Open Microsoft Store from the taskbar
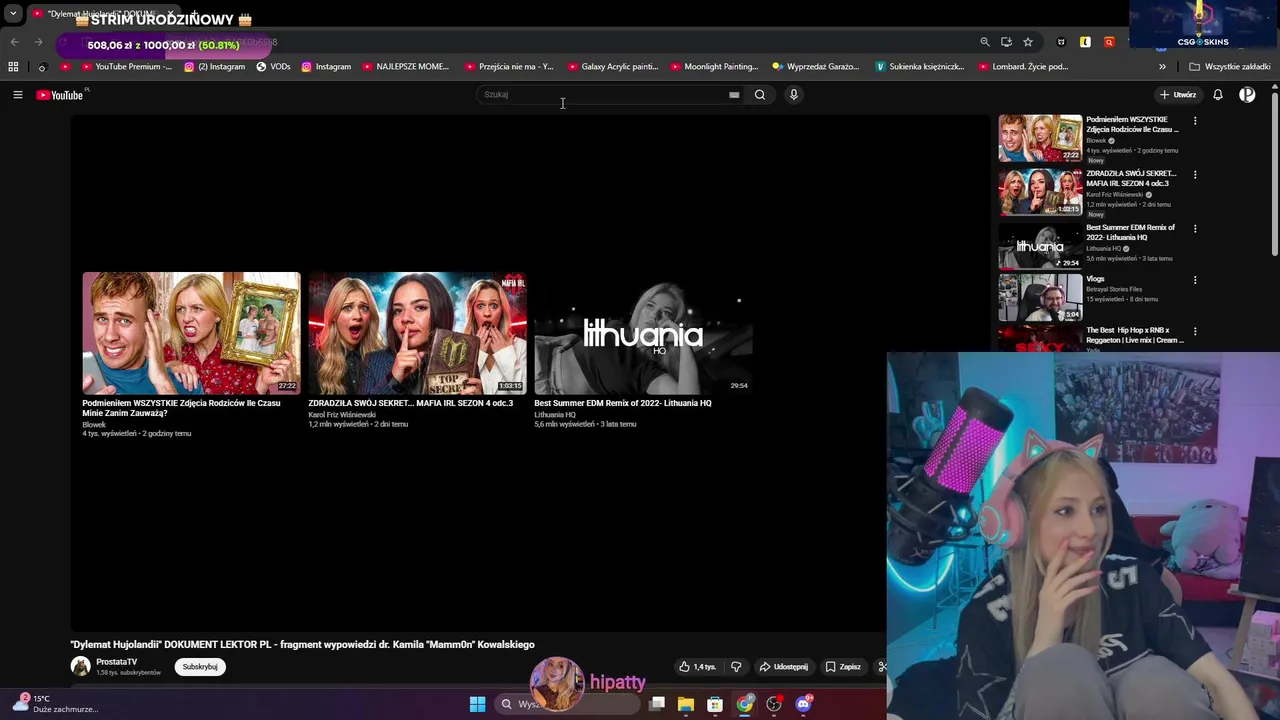 click(x=715, y=704)
